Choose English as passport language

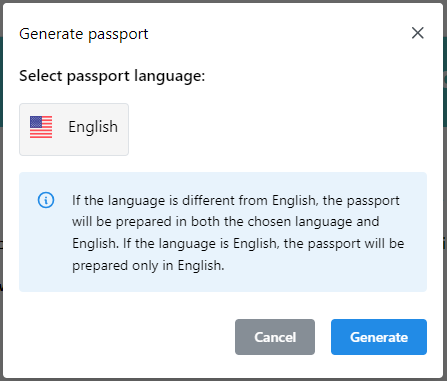click(x=74, y=129)
